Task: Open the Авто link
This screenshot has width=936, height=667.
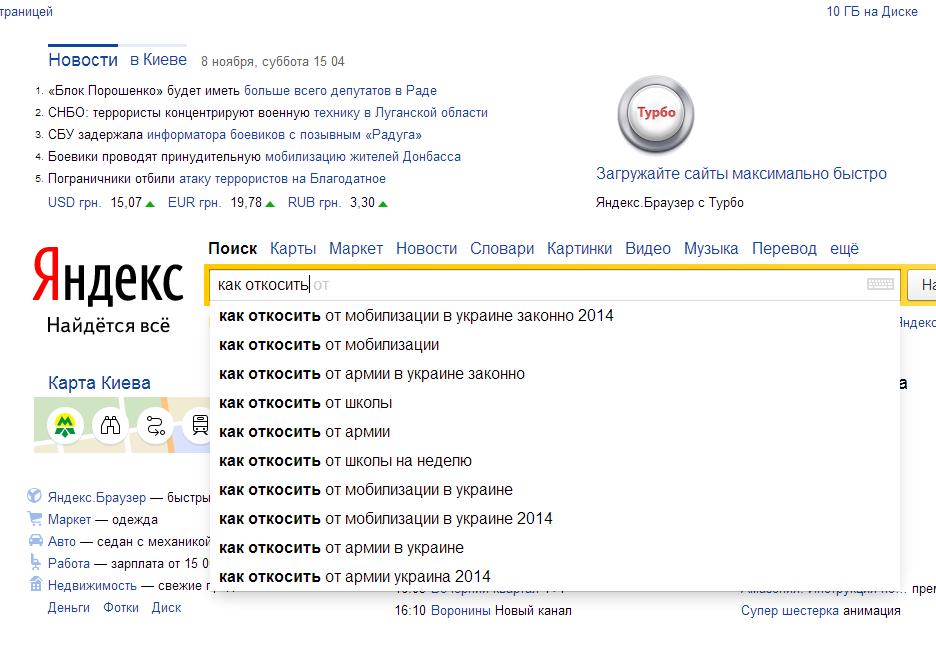Action: (61, 542)
